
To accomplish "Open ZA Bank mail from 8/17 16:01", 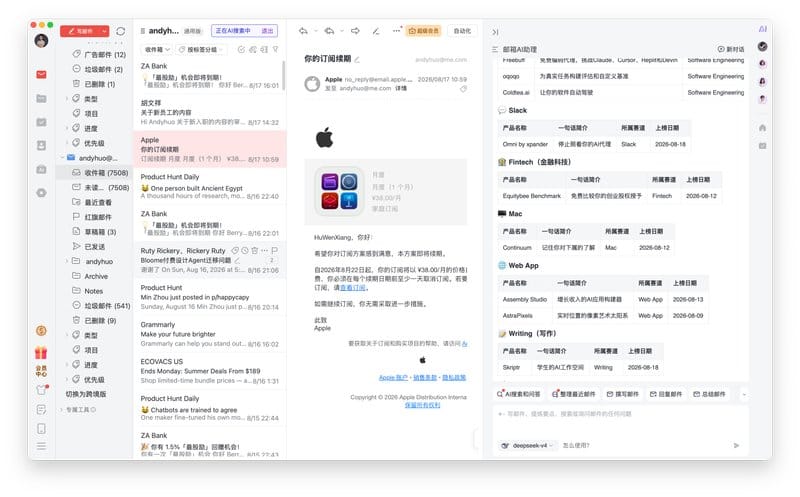I will tap(210, 76).
